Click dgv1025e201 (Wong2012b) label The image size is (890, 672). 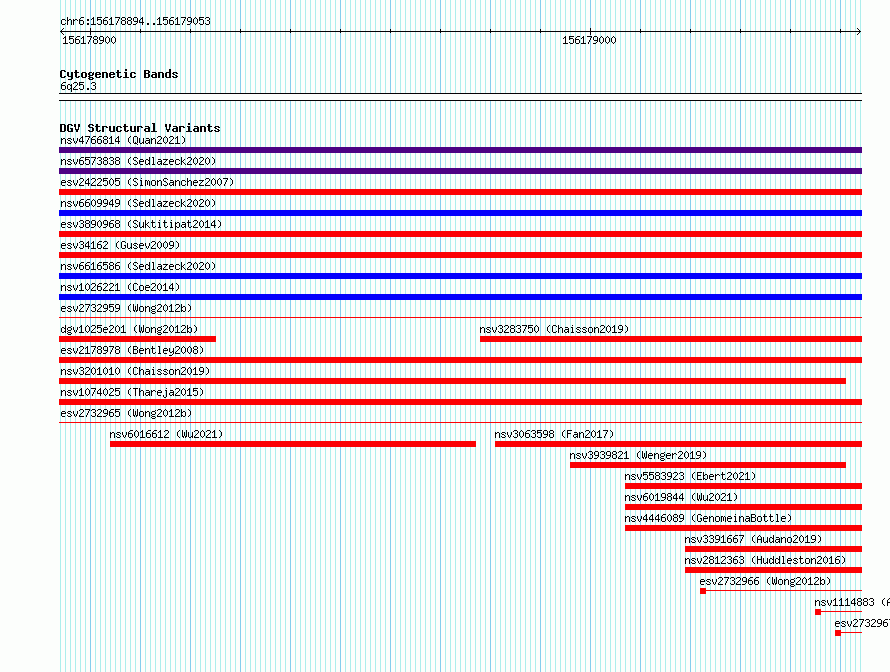(129, 329)
